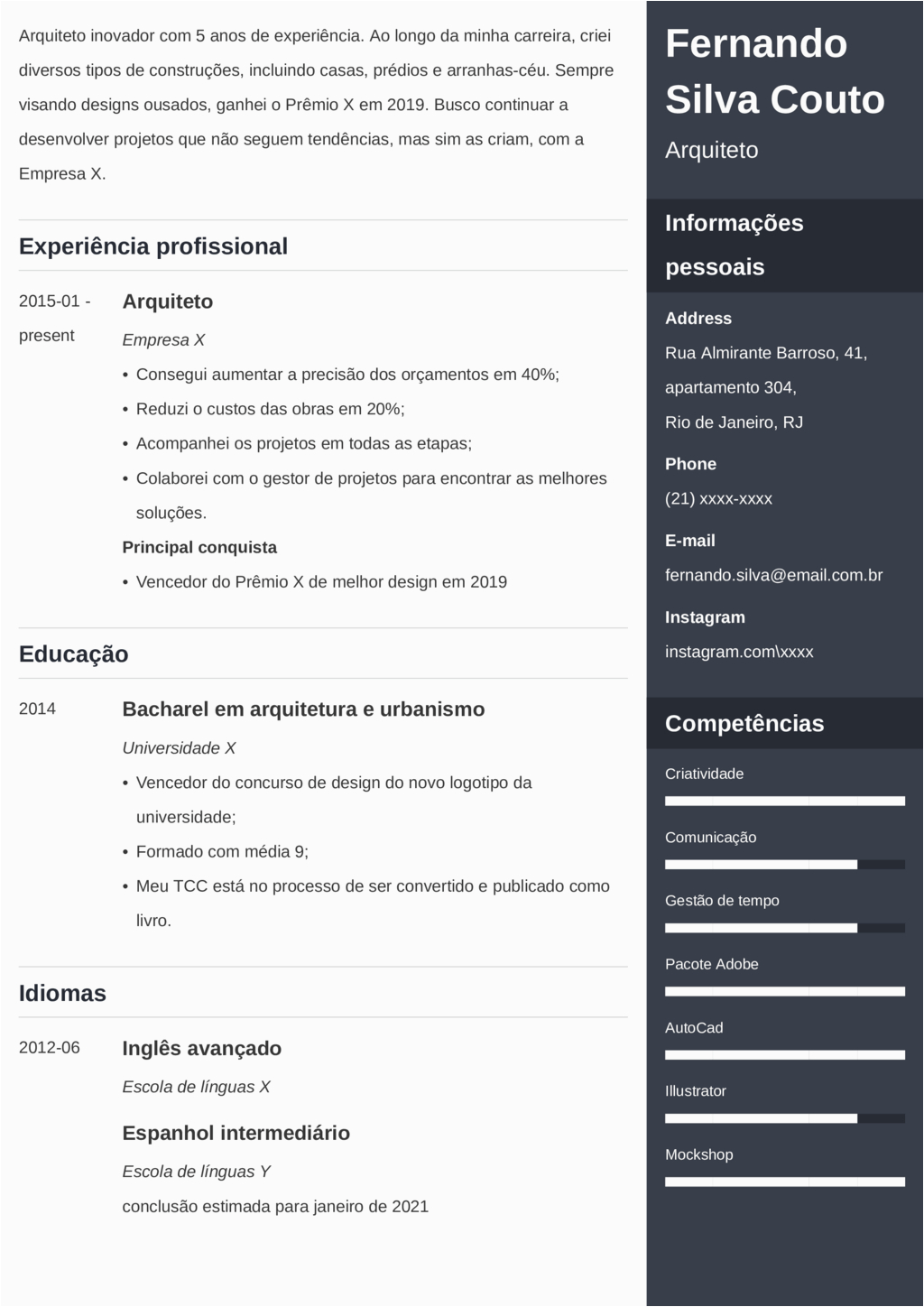Viewport: 924px width, 1307px height.
Task: Click the Gestão de tempo skill bar
Action: pos(784,928)
